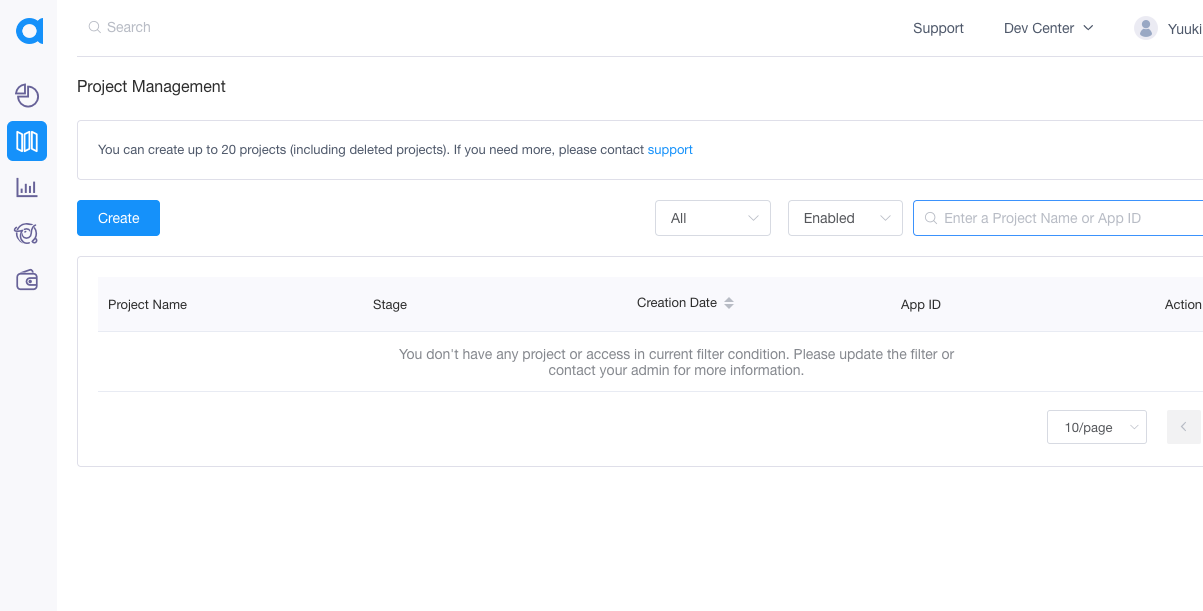Go to previous page arrow

(1184, 427)
